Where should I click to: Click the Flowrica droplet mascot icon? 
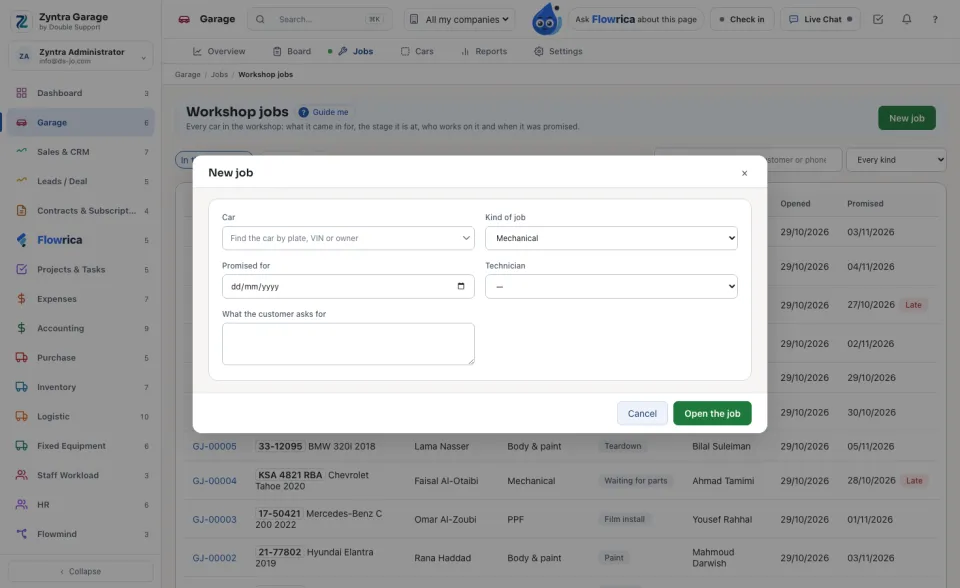tap(546, 19)
